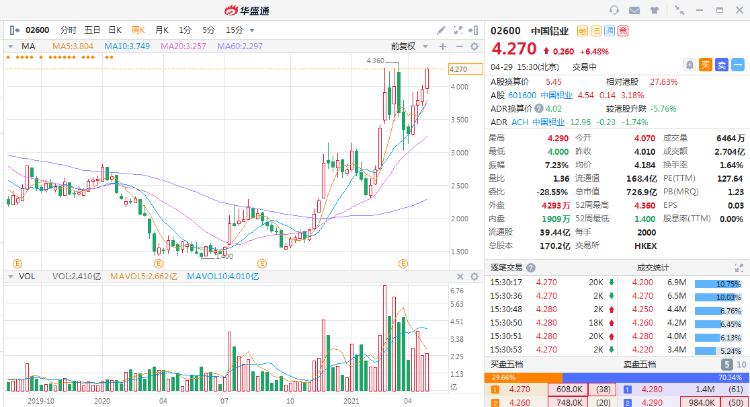Click the 4.360 high label on chart

[x=375, y=61]
